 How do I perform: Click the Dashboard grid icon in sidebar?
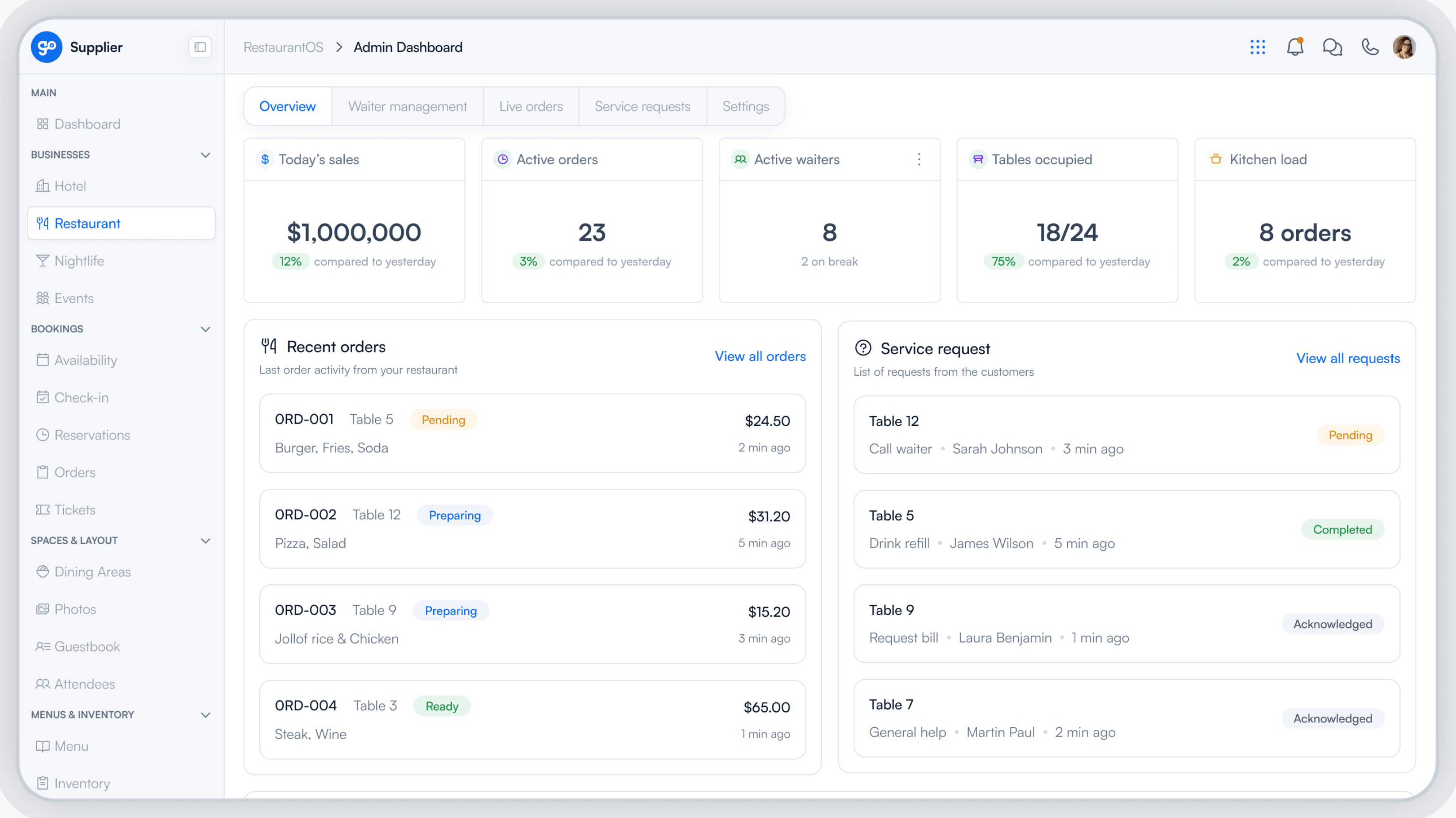coord(42,124)
